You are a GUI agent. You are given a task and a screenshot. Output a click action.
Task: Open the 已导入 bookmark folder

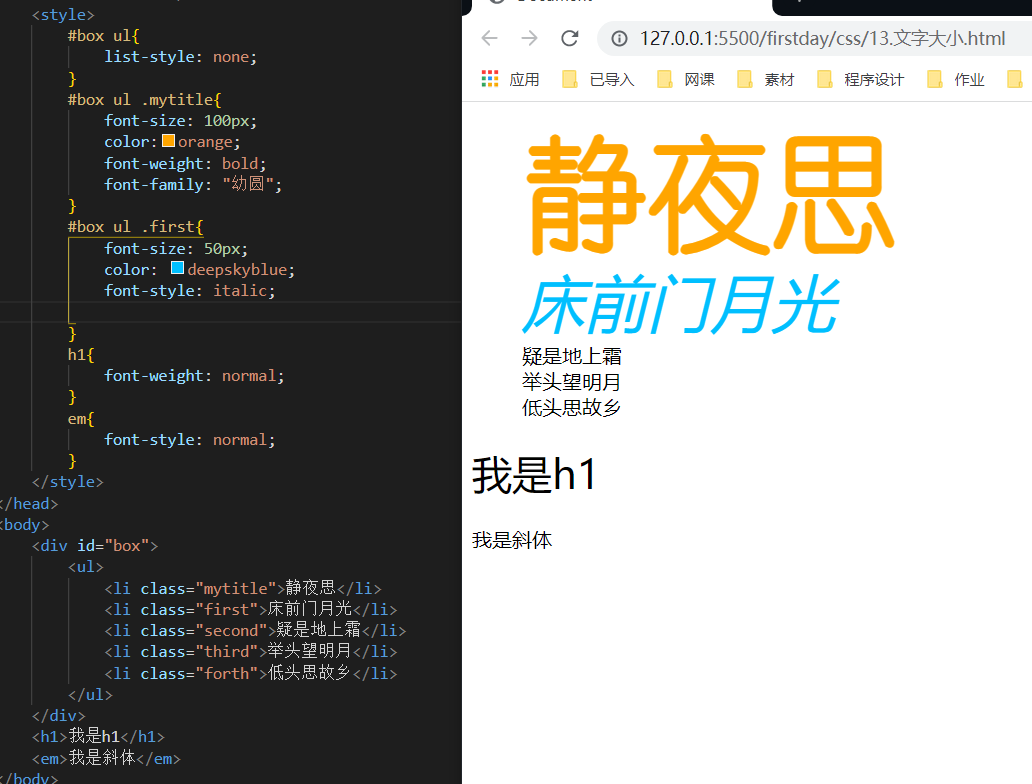click(598, 80)
